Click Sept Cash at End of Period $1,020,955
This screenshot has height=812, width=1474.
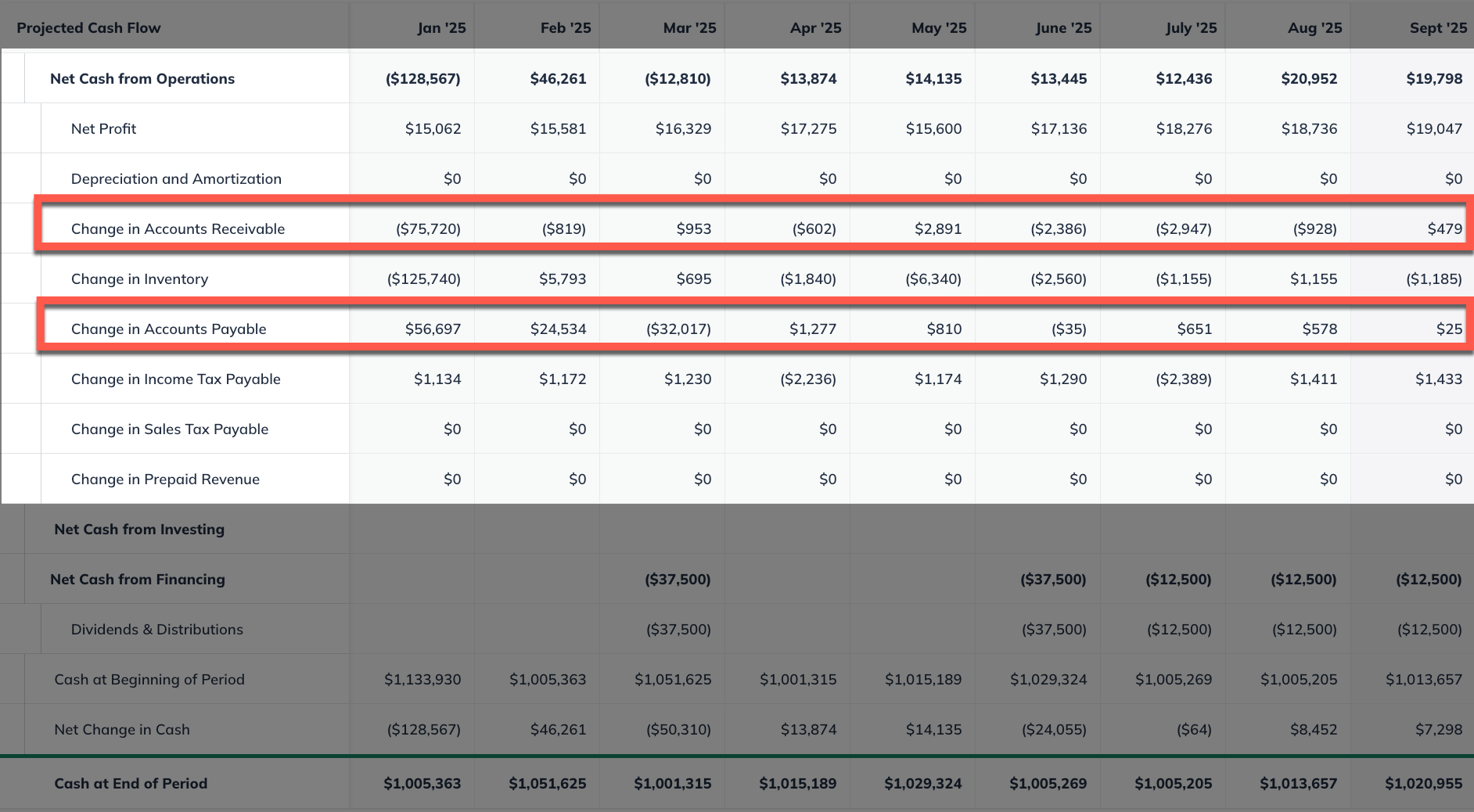tap(1423, 783)
